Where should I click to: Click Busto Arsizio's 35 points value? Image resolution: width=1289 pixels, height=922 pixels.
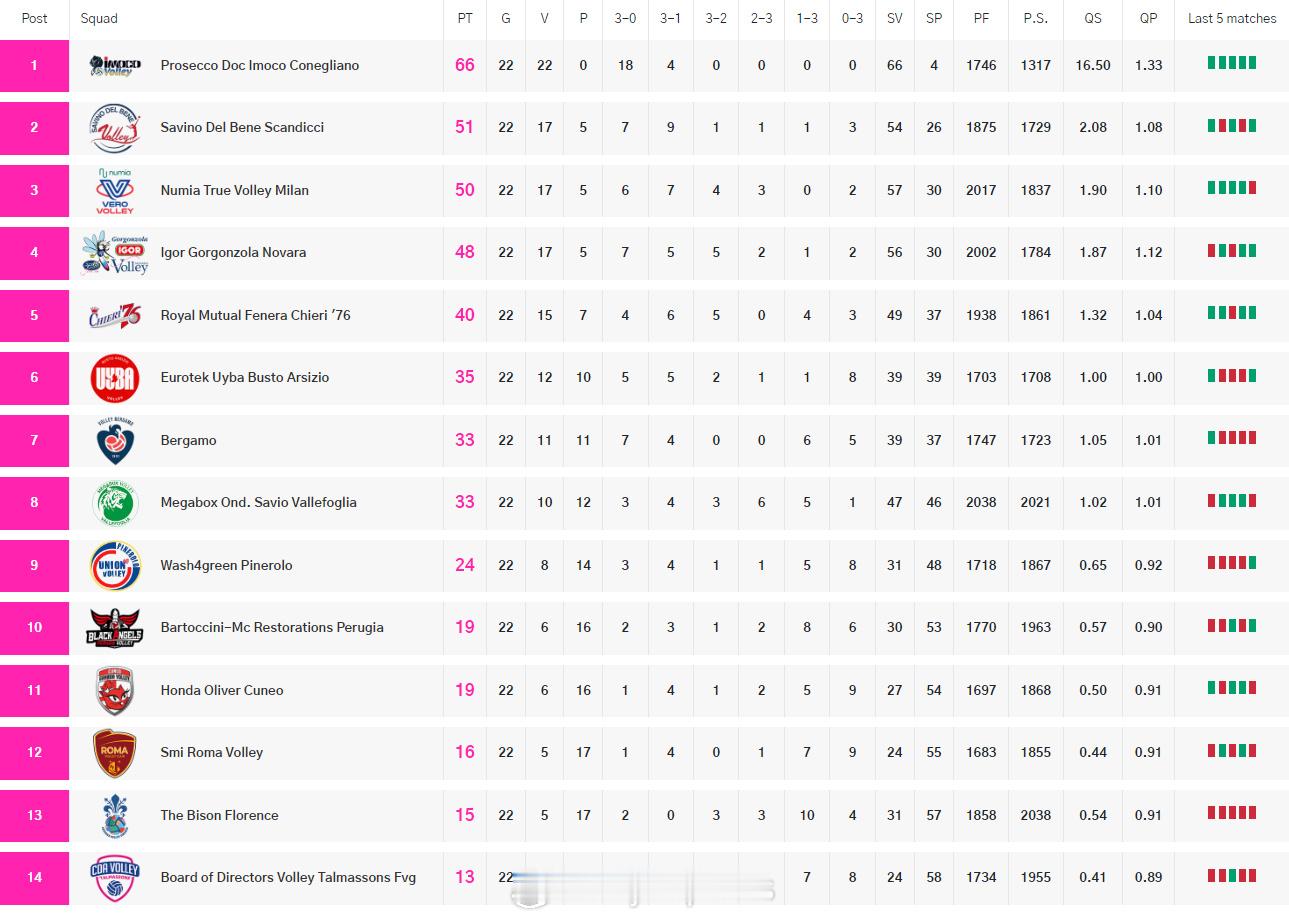pos(465,377)
